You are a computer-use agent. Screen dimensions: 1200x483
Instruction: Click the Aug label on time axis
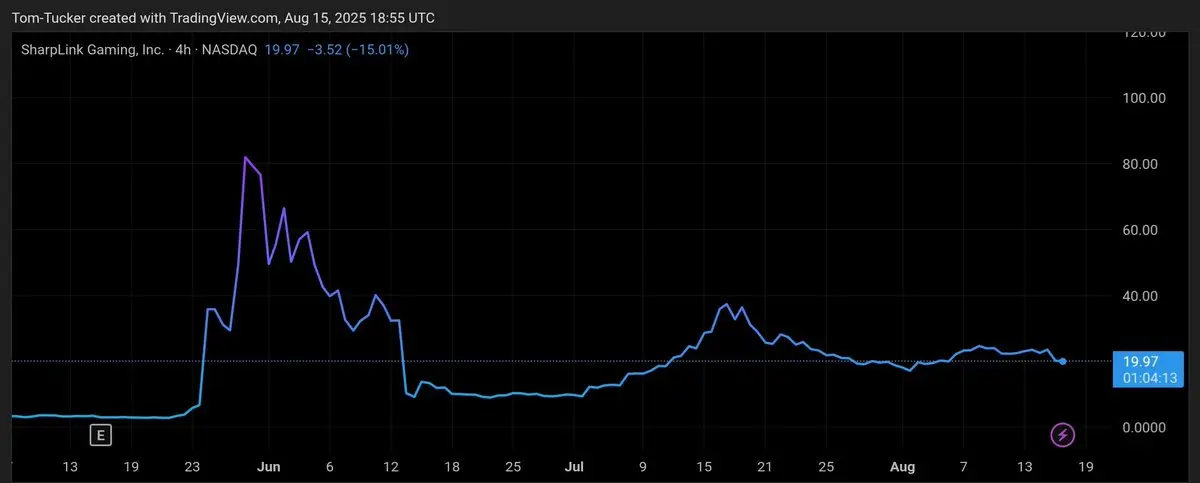click(x=903, y=467)
